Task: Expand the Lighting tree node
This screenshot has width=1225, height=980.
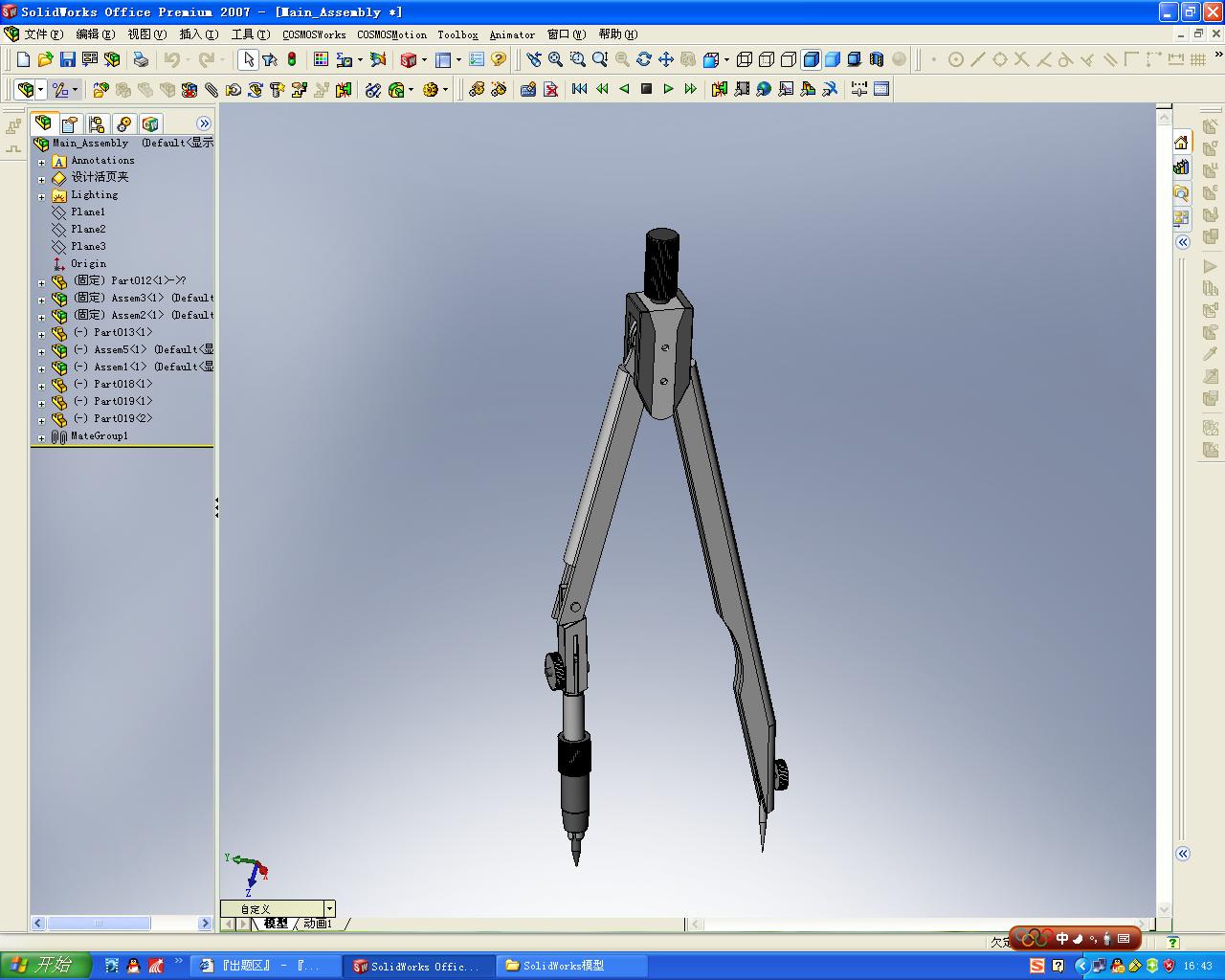Action: coord(41,196)
